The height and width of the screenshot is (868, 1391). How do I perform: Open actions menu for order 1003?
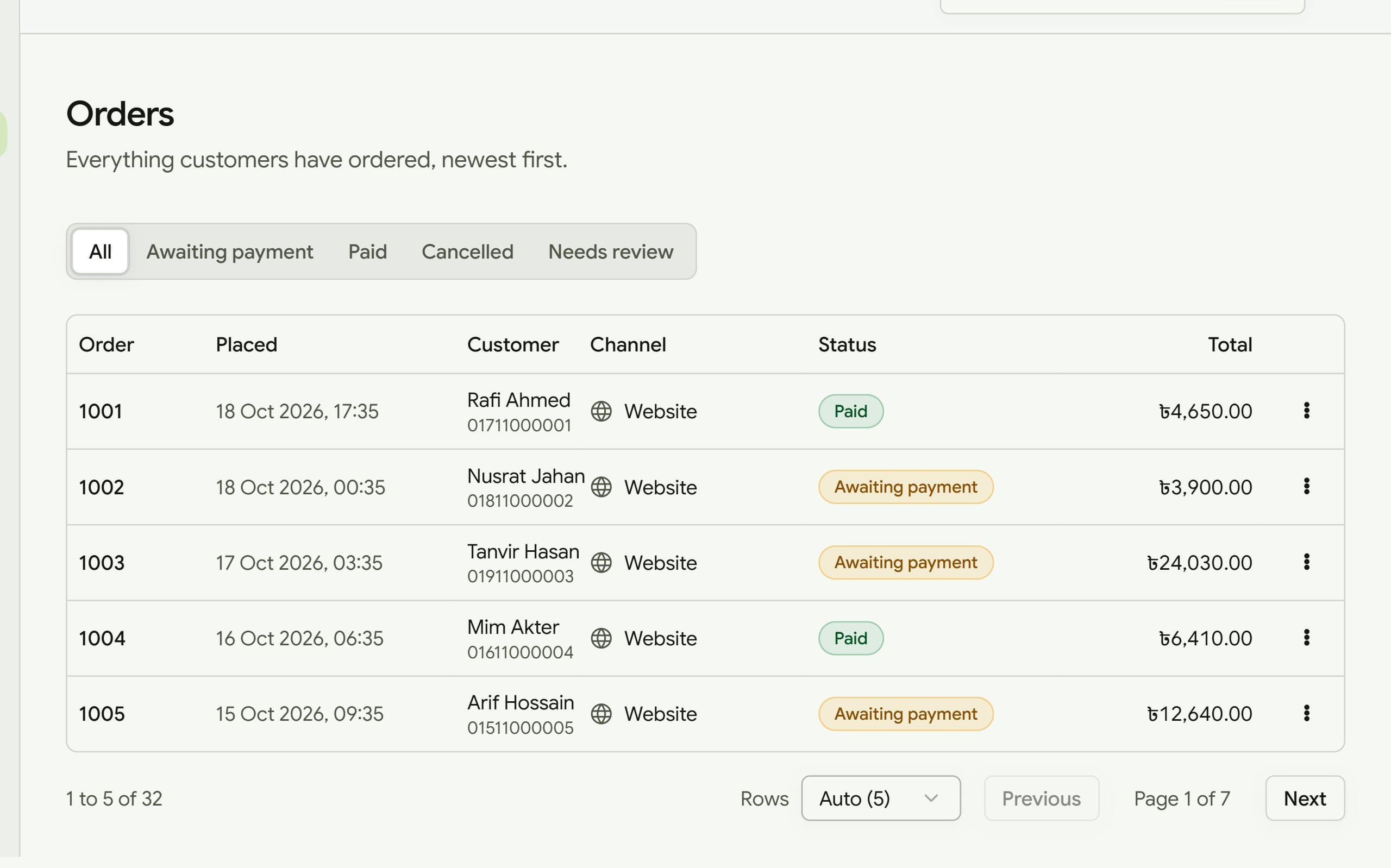1306,563
